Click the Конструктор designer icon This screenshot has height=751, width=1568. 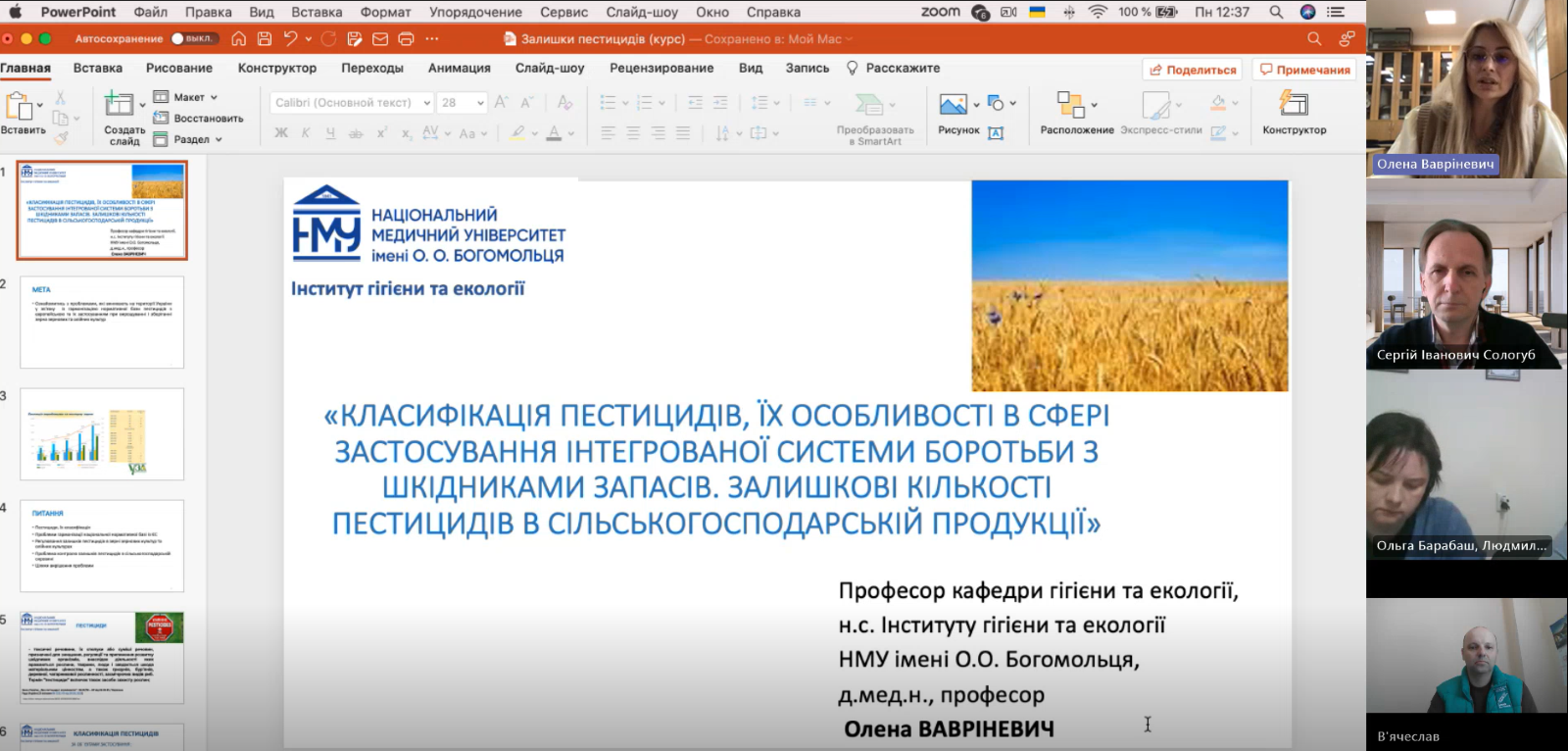[x=1294, y=103]
